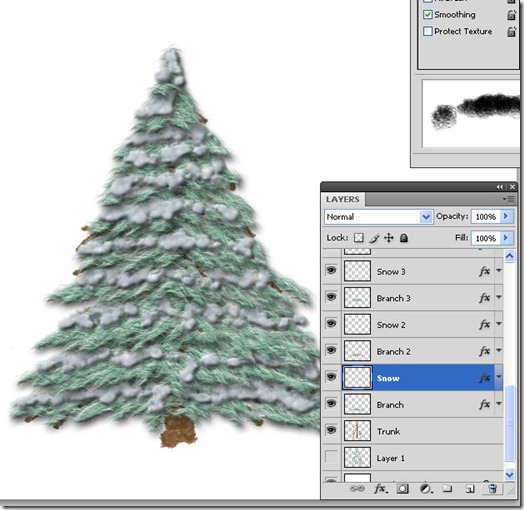Screen dimensions: 524x510
Task: Click the layers scrollbar down arrow
Action: coord(509,474)
